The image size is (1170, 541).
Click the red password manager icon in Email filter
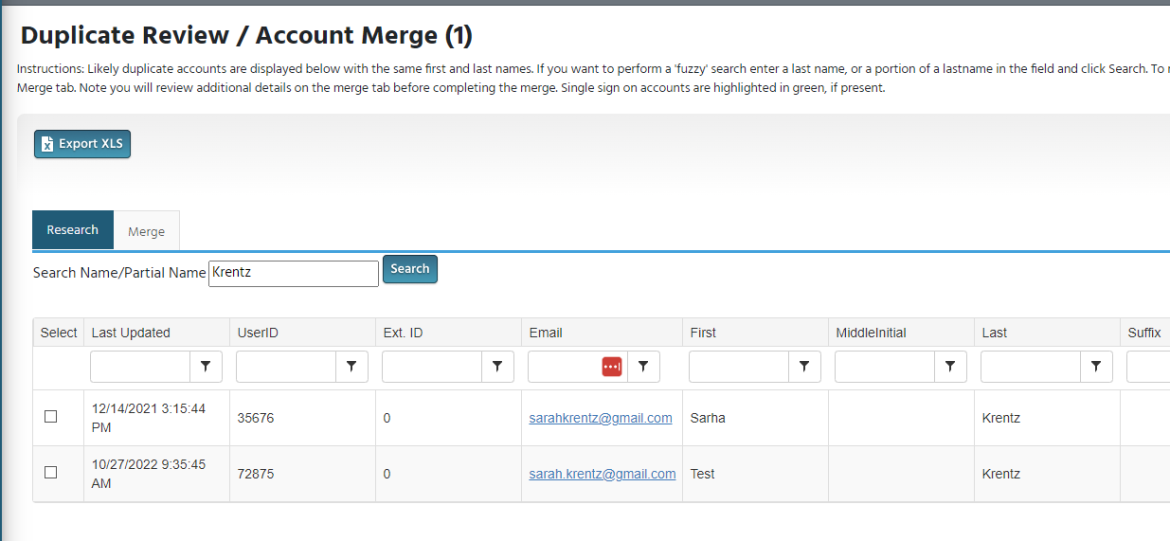click(x=612, y=367)
